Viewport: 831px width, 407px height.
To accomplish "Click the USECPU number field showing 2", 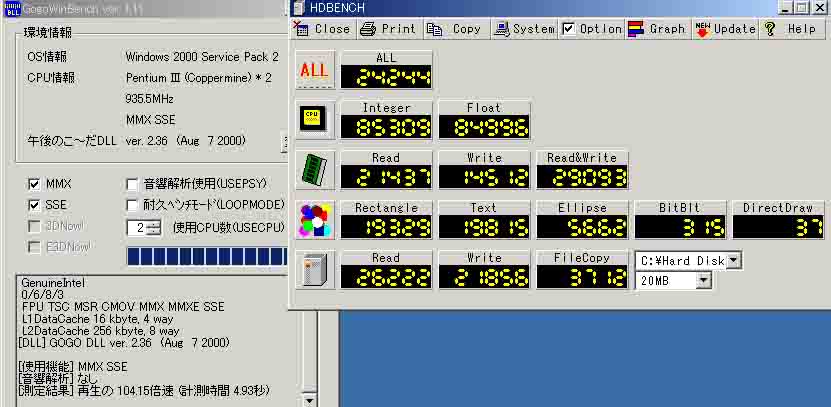I will (138, 228).
